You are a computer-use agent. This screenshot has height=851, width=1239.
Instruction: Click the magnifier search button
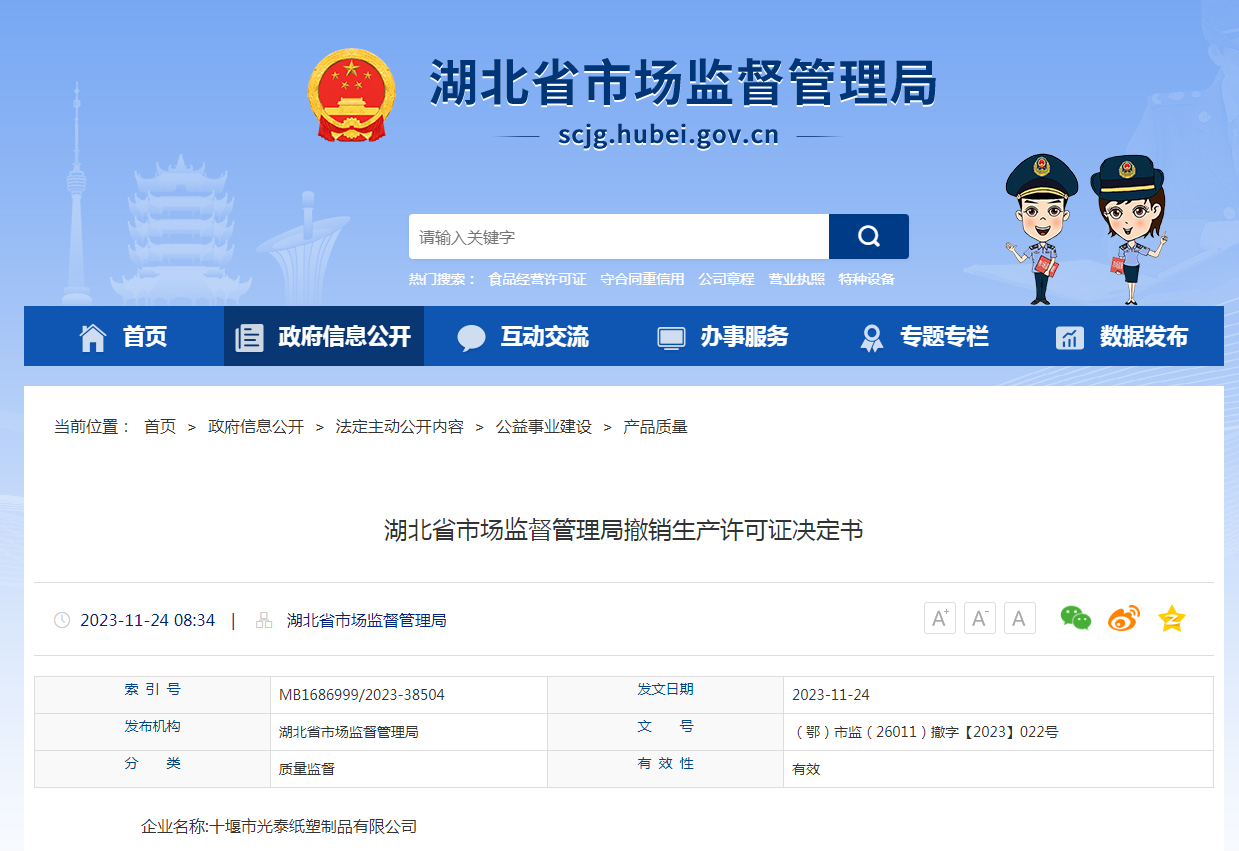(868, 237)
